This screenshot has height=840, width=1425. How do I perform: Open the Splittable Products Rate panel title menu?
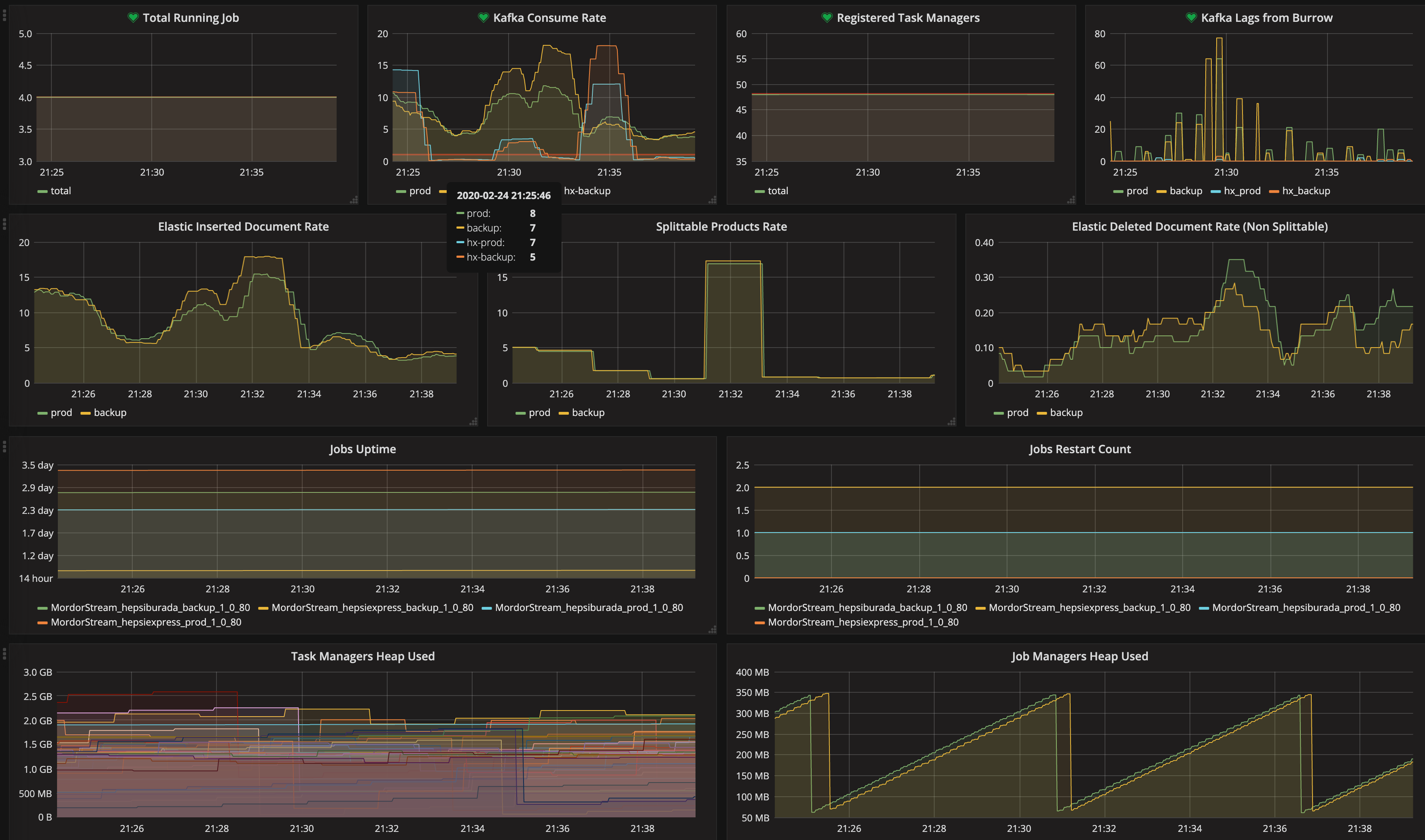[x=721, y=227]
